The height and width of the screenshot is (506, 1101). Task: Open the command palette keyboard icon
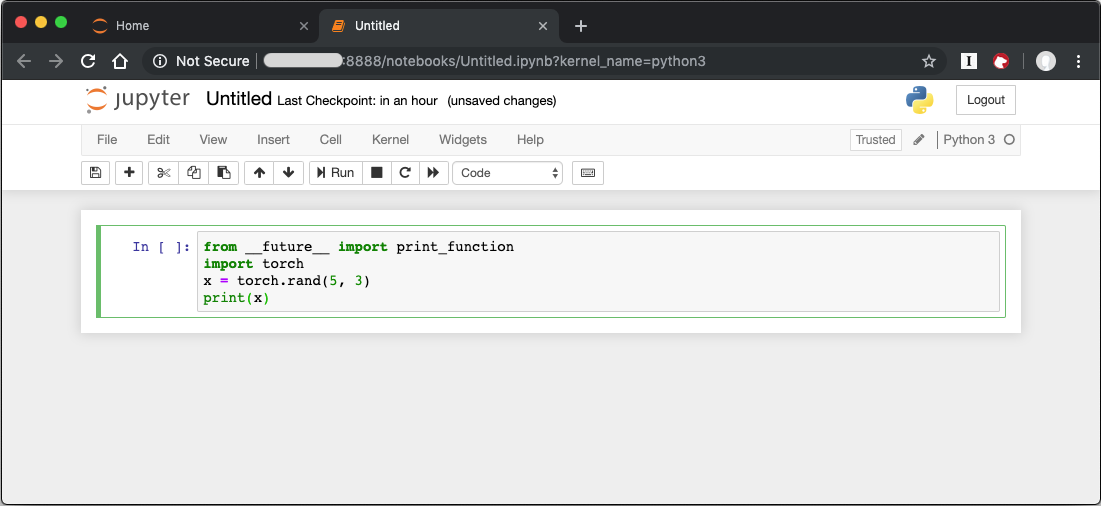click(588, 173)
